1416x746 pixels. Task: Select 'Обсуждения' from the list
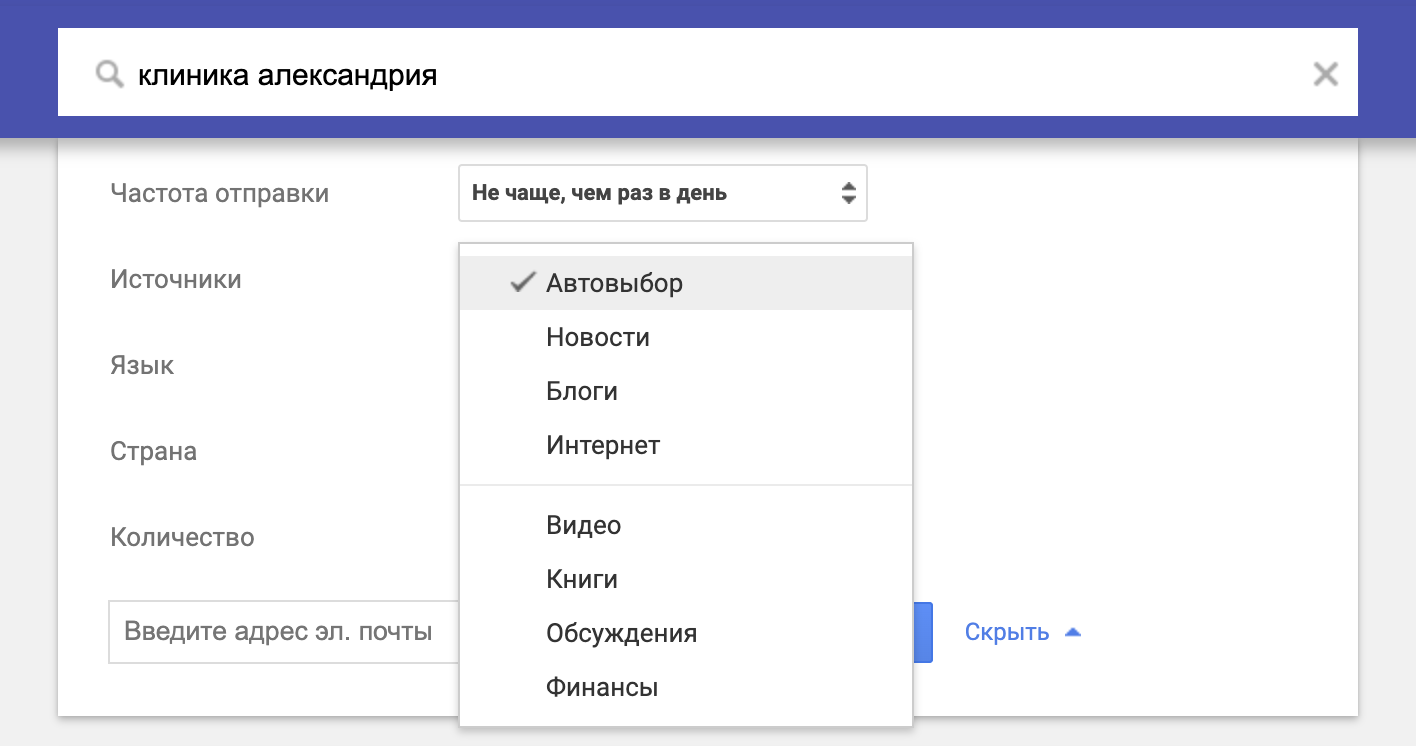(x=619, y=633)
